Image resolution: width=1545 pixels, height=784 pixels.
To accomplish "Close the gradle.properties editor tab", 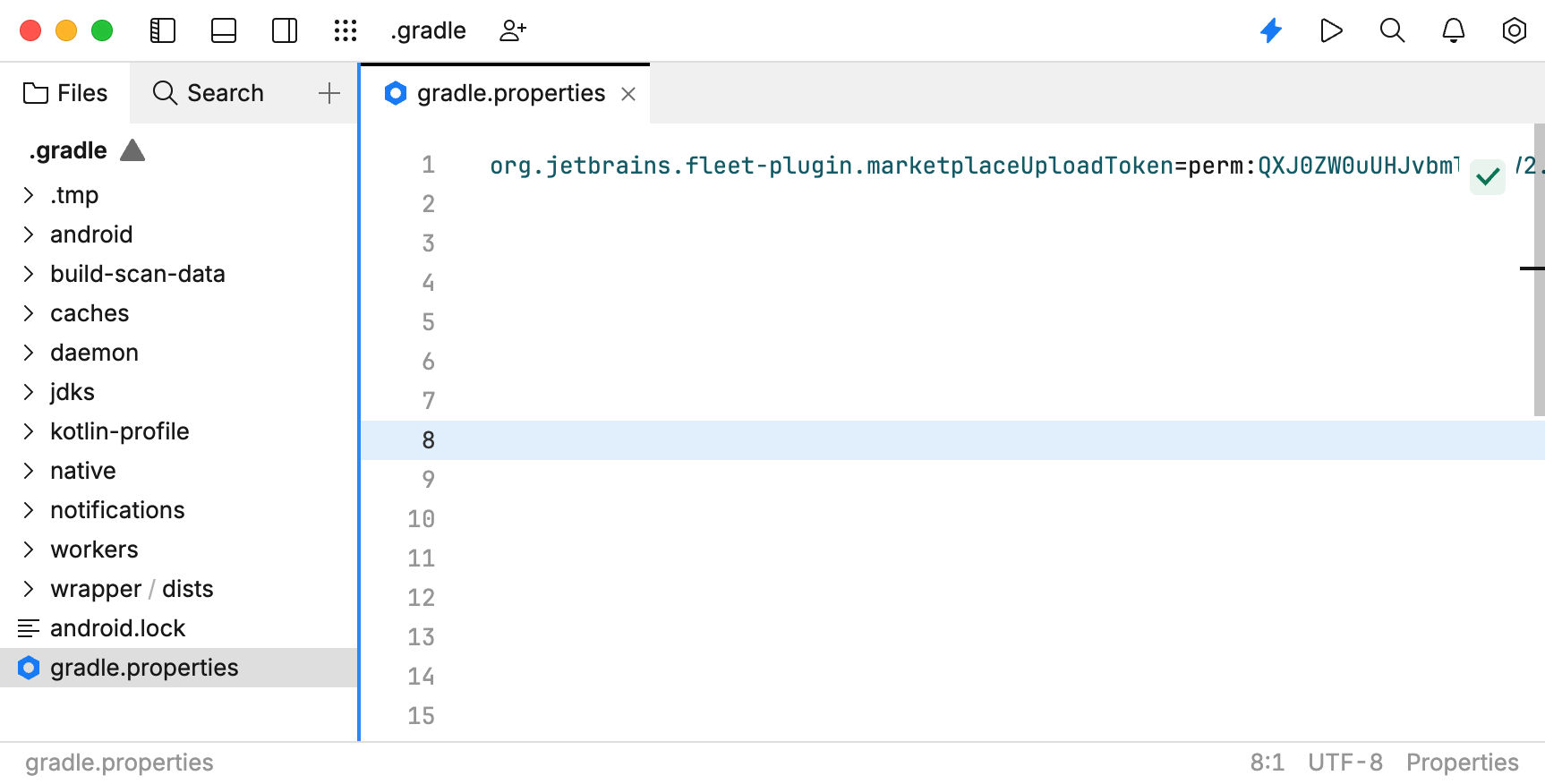I will pos(628,94).
